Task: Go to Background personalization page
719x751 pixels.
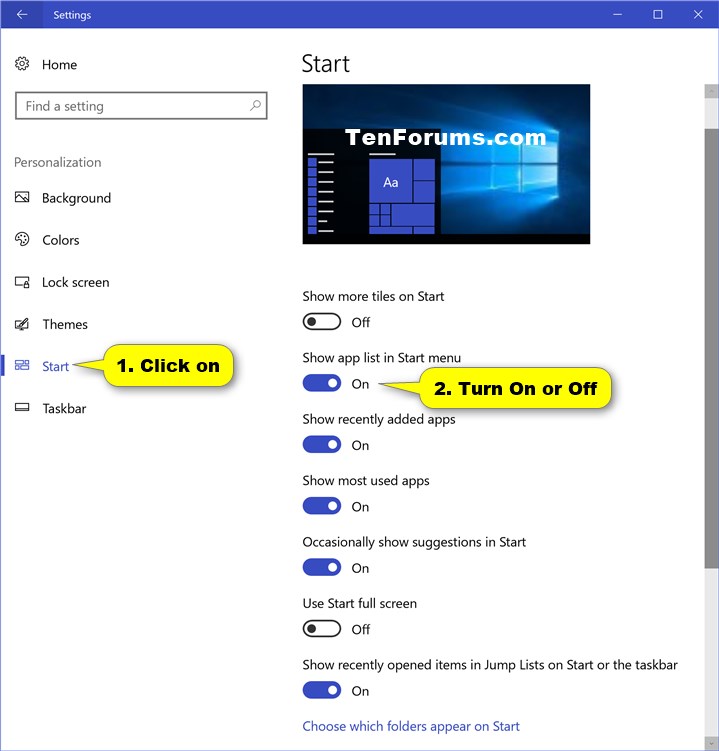Action: [x=76, y=198]
